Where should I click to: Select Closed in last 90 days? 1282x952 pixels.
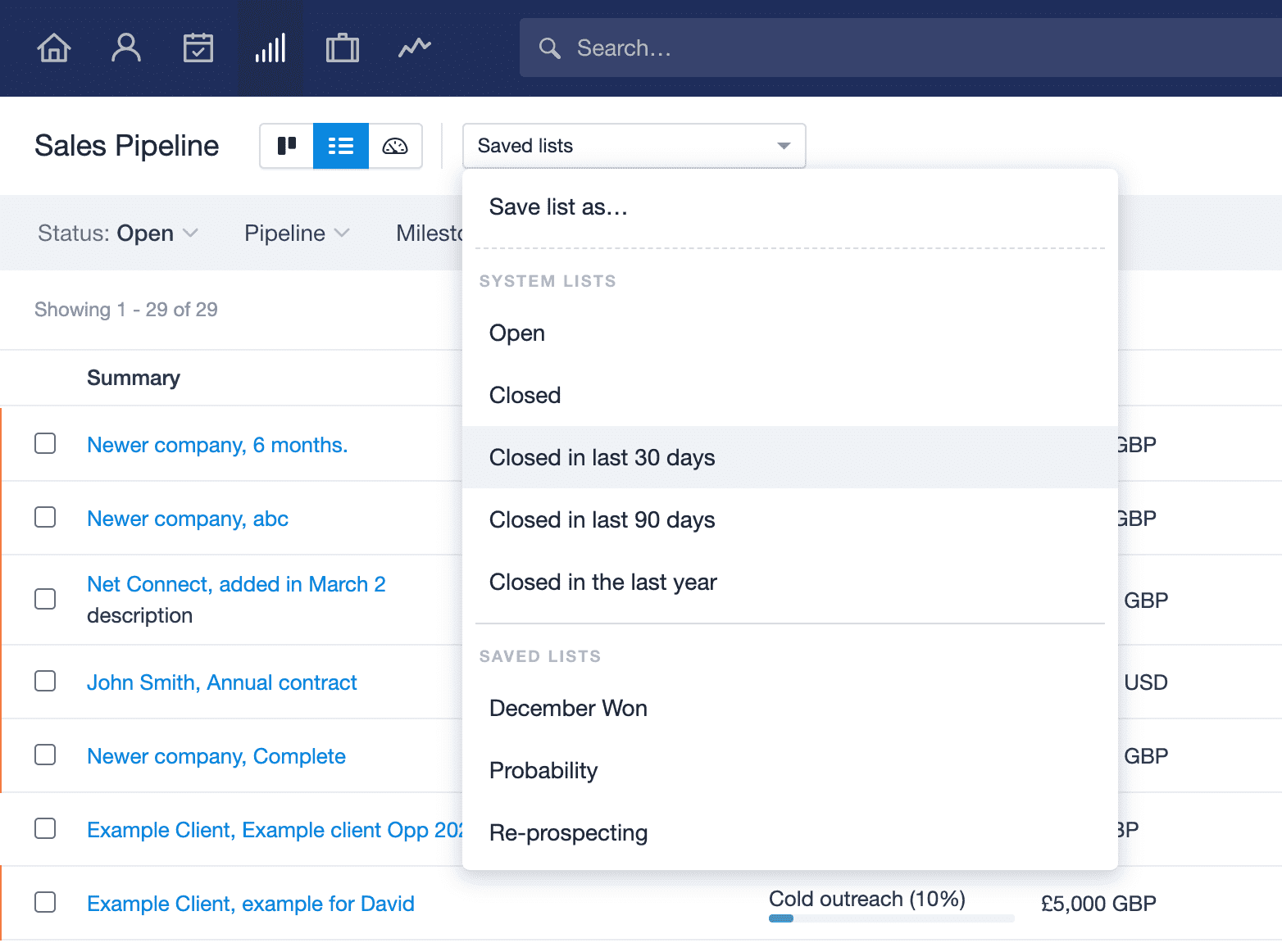coord(790,520)
